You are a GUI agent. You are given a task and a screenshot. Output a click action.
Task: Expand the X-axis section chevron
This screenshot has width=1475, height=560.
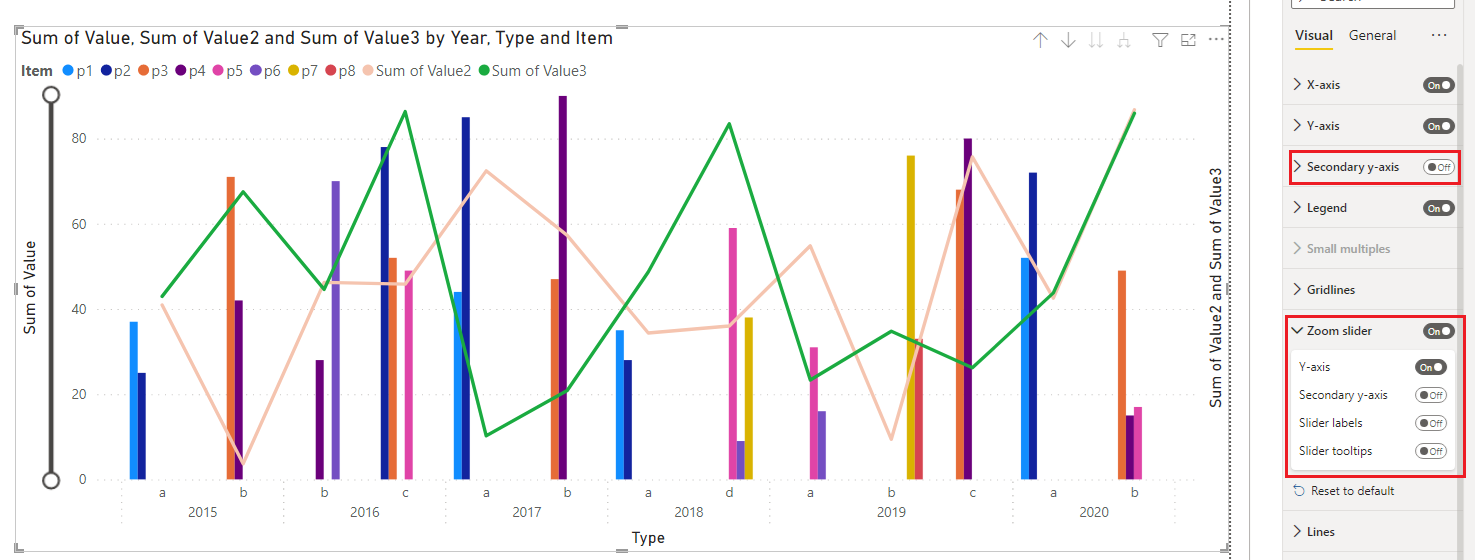(x=1298, y=85)
